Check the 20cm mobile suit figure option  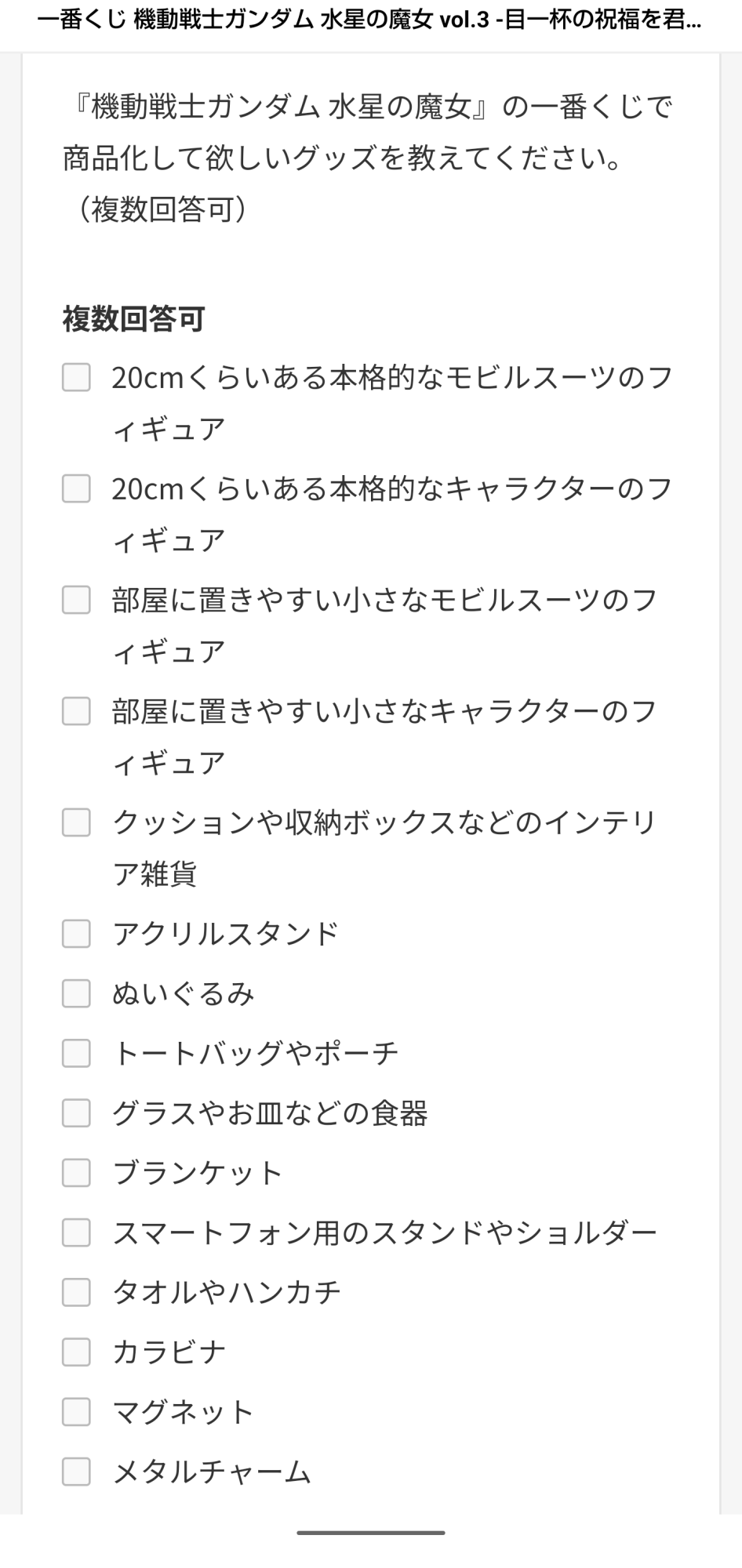(x=76, y=377)
